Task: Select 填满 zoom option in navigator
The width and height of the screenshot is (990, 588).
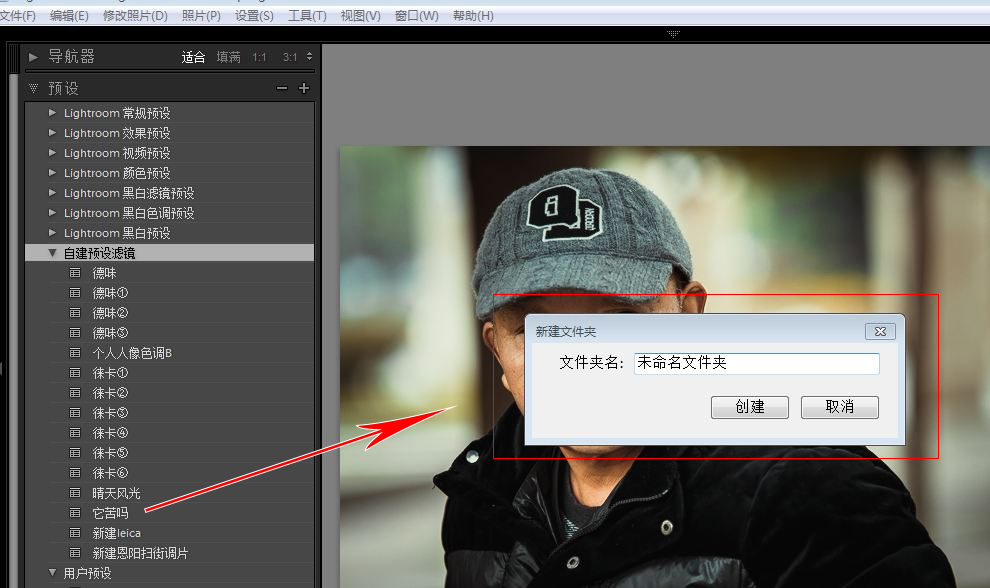Action: (x=228, y=57)
